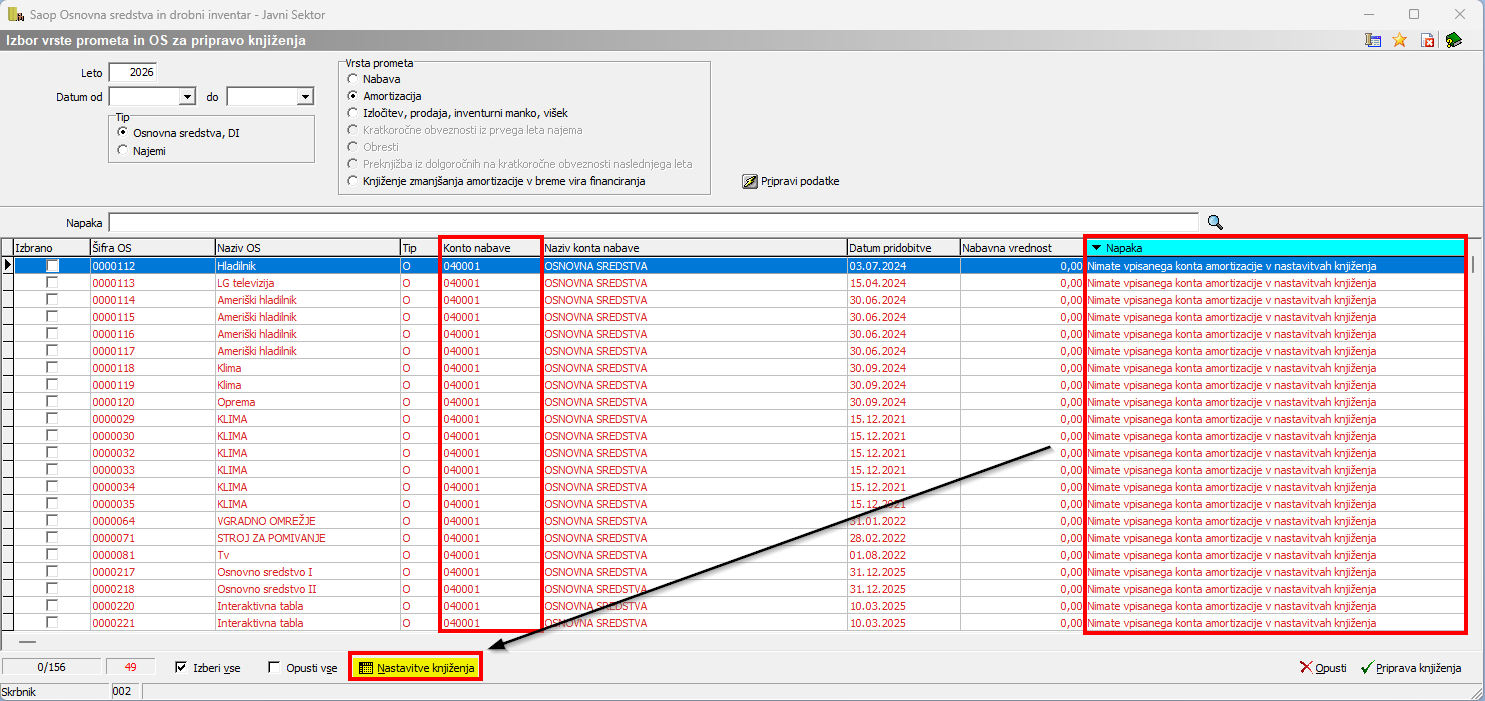Click the Napaka column header sort arrow
The width and height of the screenshot is (1485, 701).
1096,248
